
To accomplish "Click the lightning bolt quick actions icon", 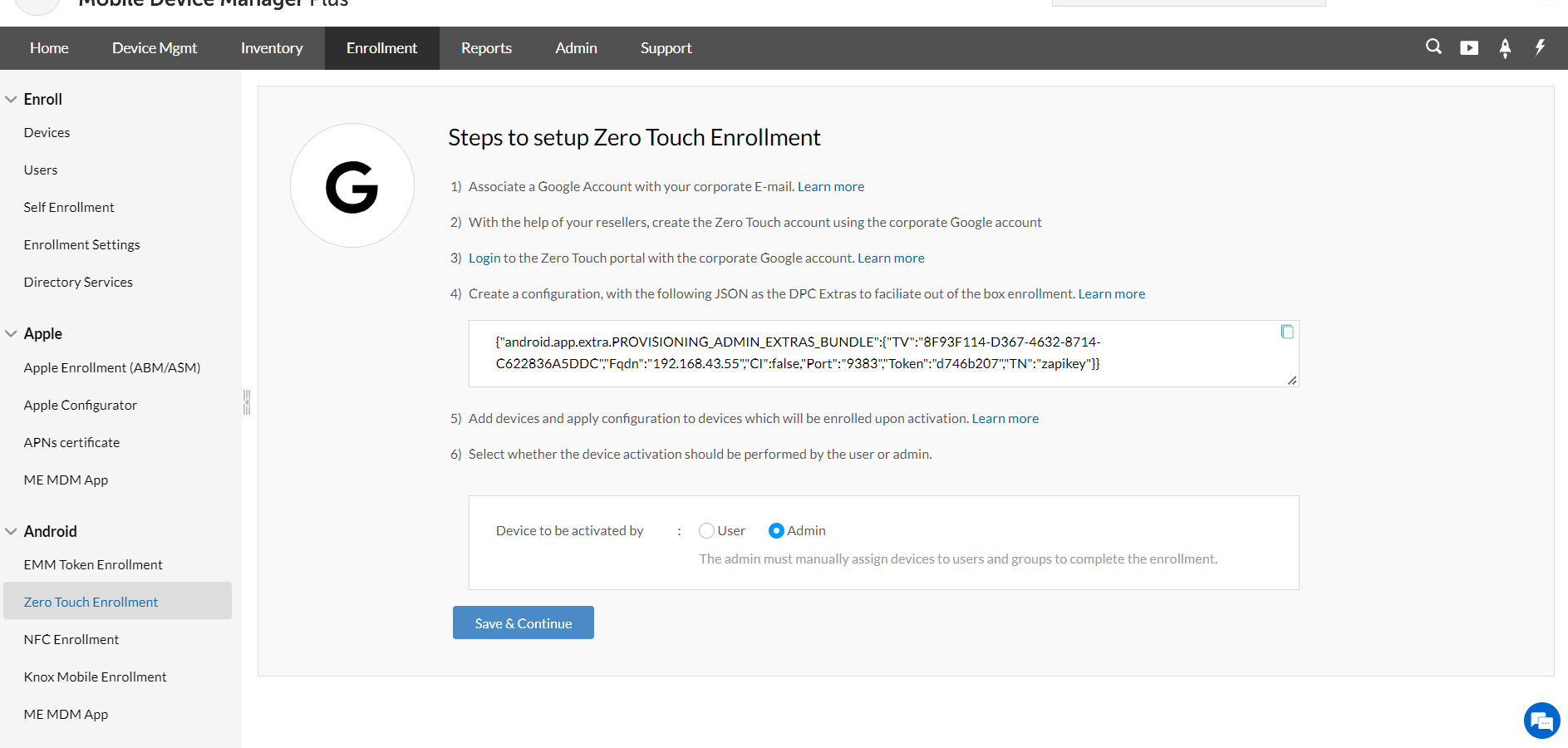I will pyautogui.click(x=1540, y=47).
